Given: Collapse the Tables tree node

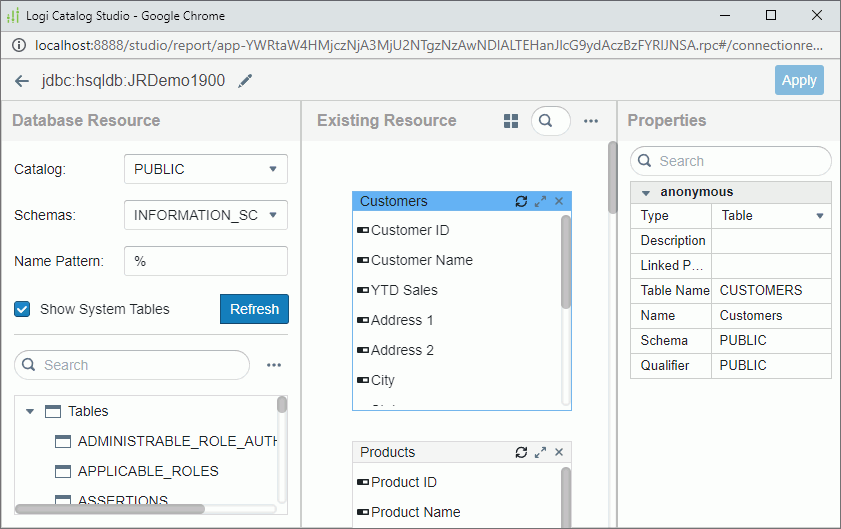Looking at the screenshot, I should [x=30, y=412].
